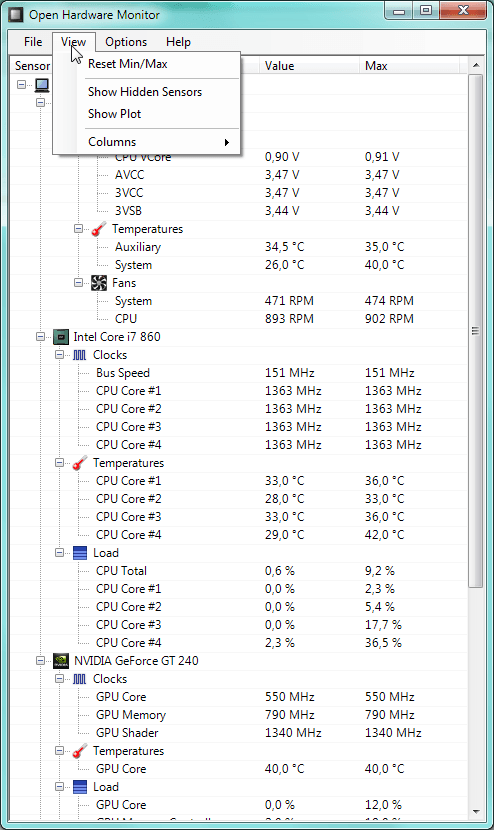Screen dimensions: 494x830
Task: Choose Reset Min/Max from View menu
Action: click(128, 64)
